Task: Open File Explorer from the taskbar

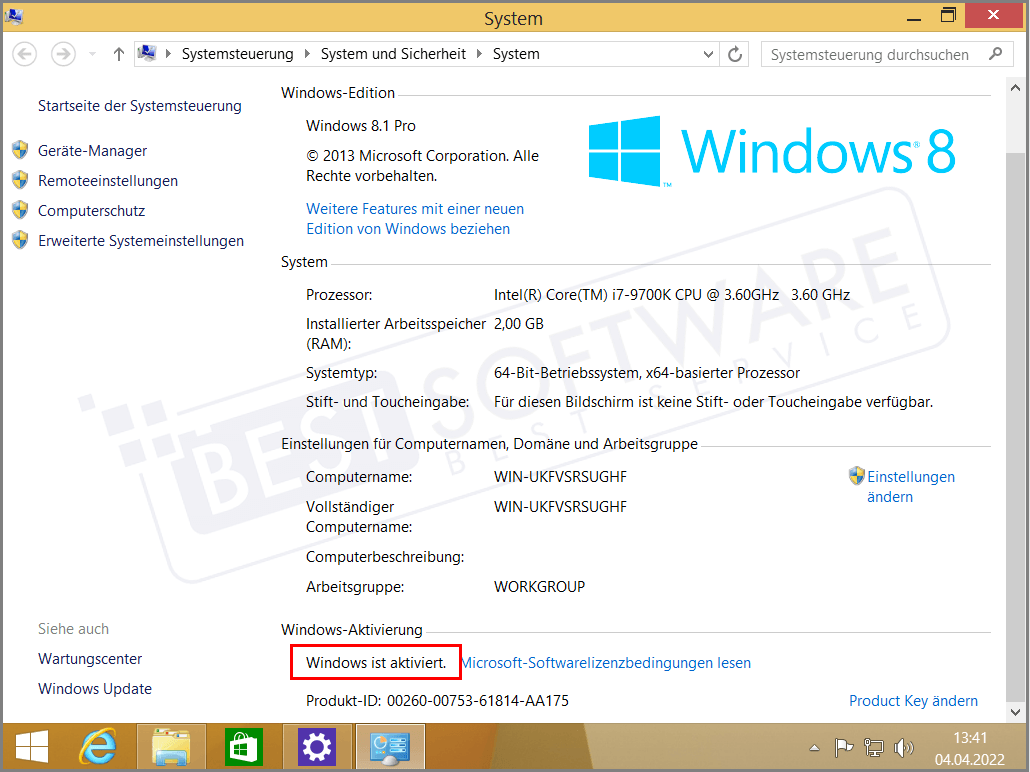Action: [170, 746]
